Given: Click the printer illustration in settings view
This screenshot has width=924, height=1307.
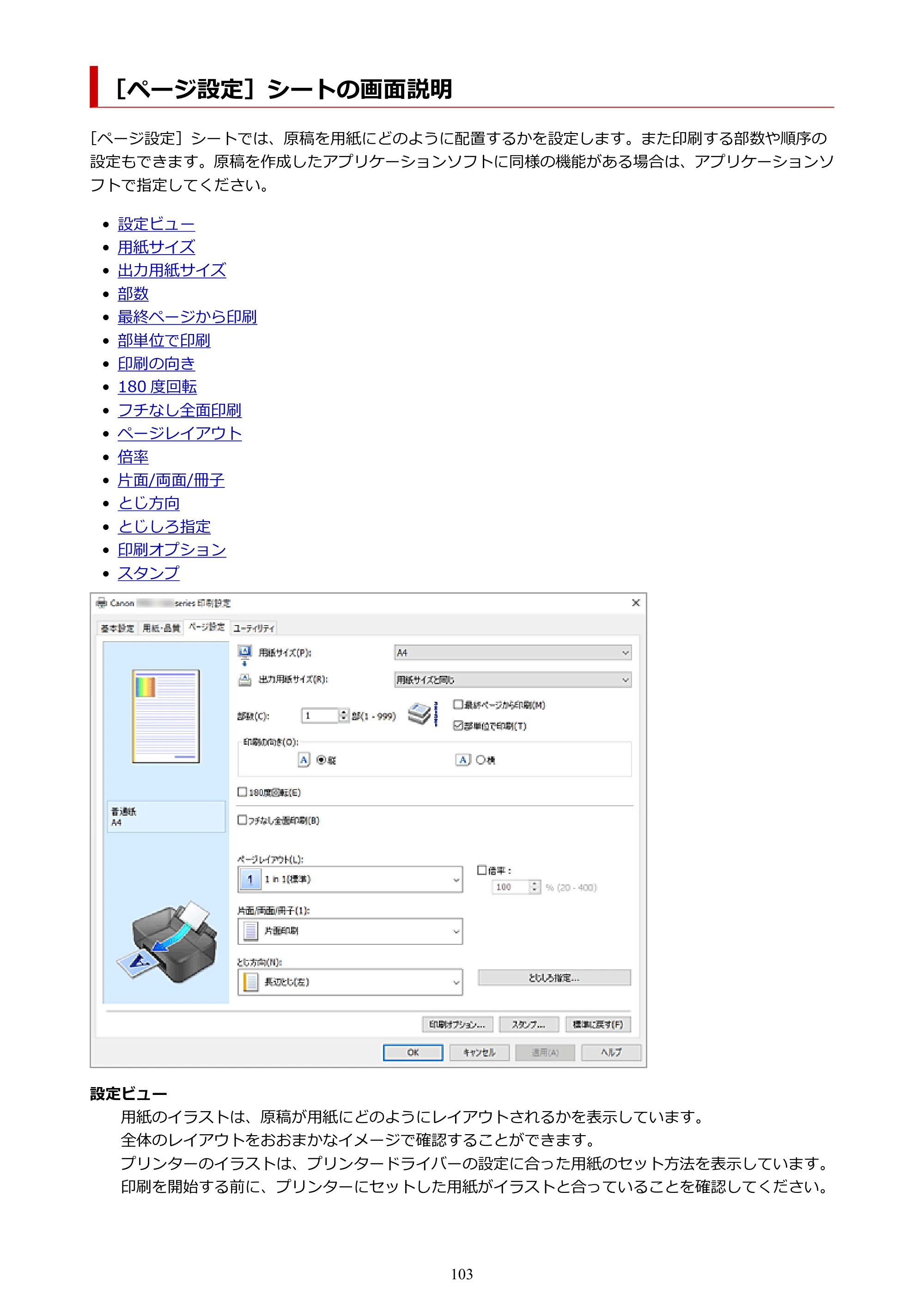Looking at the screenshot, I should [x=167, y=942].
